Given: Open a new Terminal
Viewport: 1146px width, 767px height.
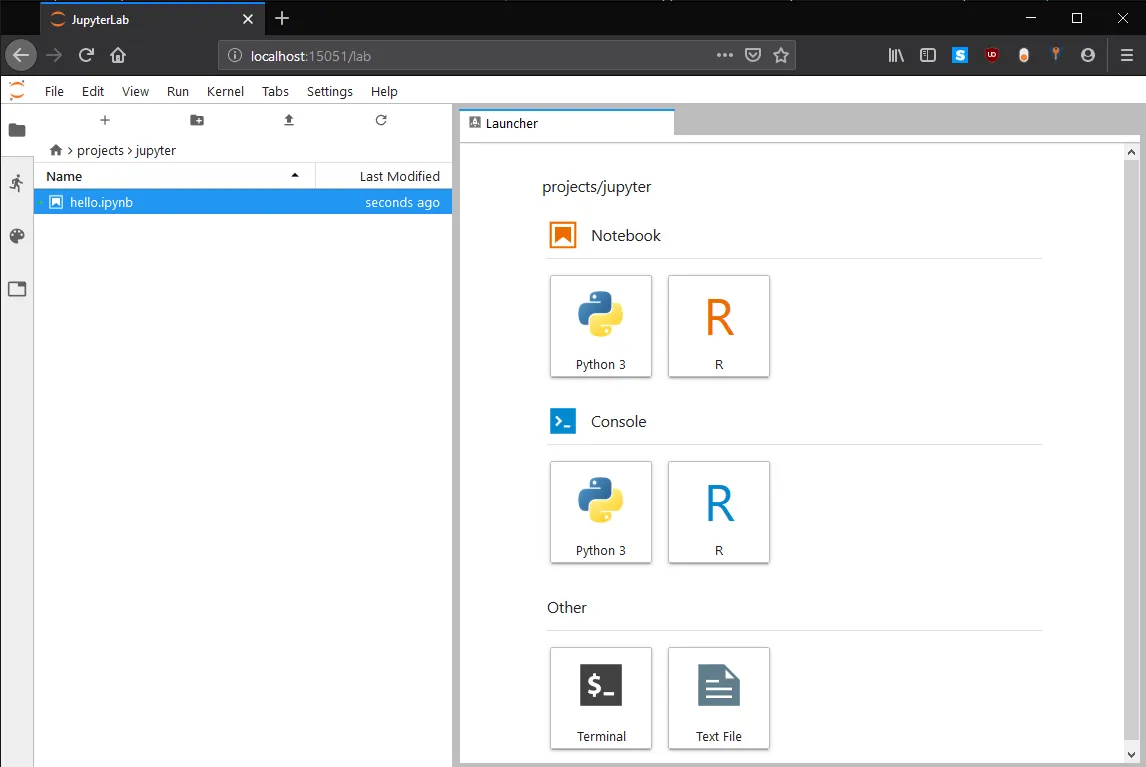Looking at the screenshot, I should coord(601,698).
